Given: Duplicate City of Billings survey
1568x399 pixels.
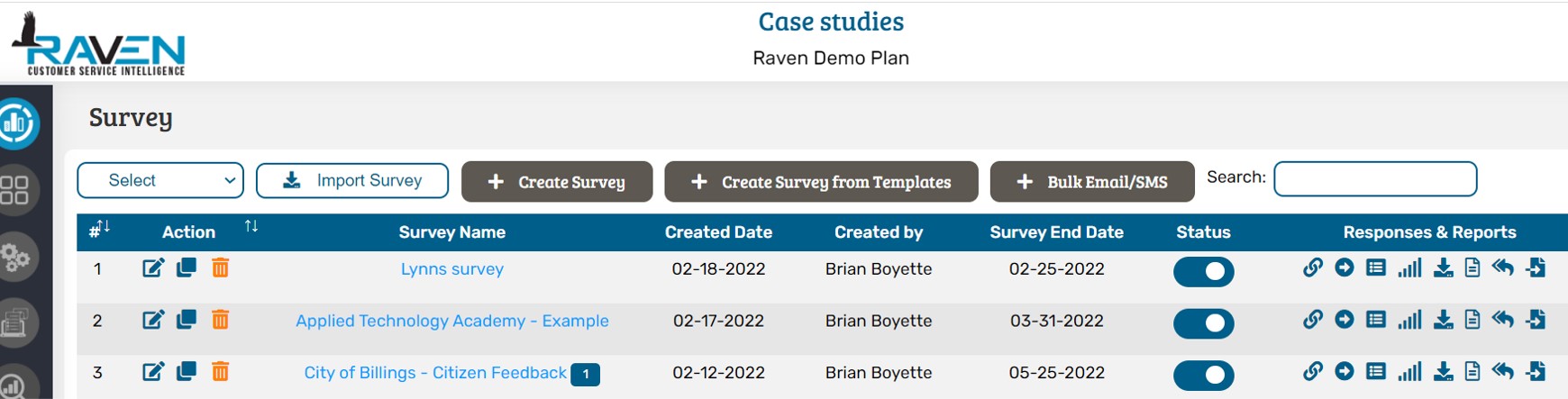Looking at the screenshot, I should pos(187,371).
